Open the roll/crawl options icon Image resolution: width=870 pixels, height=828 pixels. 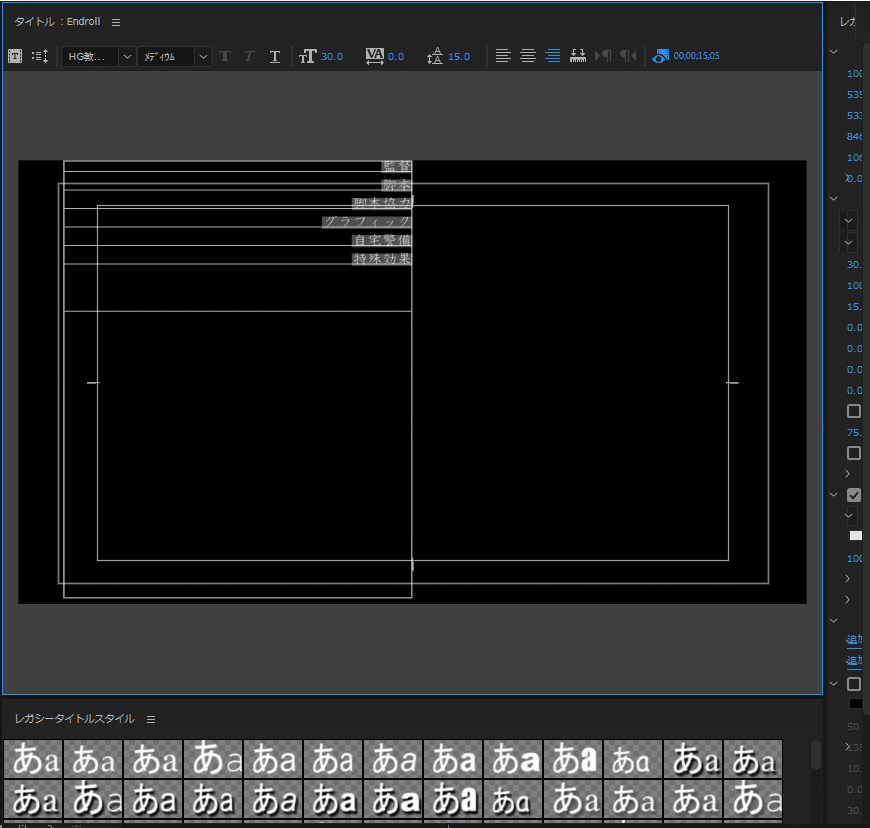[x=40, y=56]
